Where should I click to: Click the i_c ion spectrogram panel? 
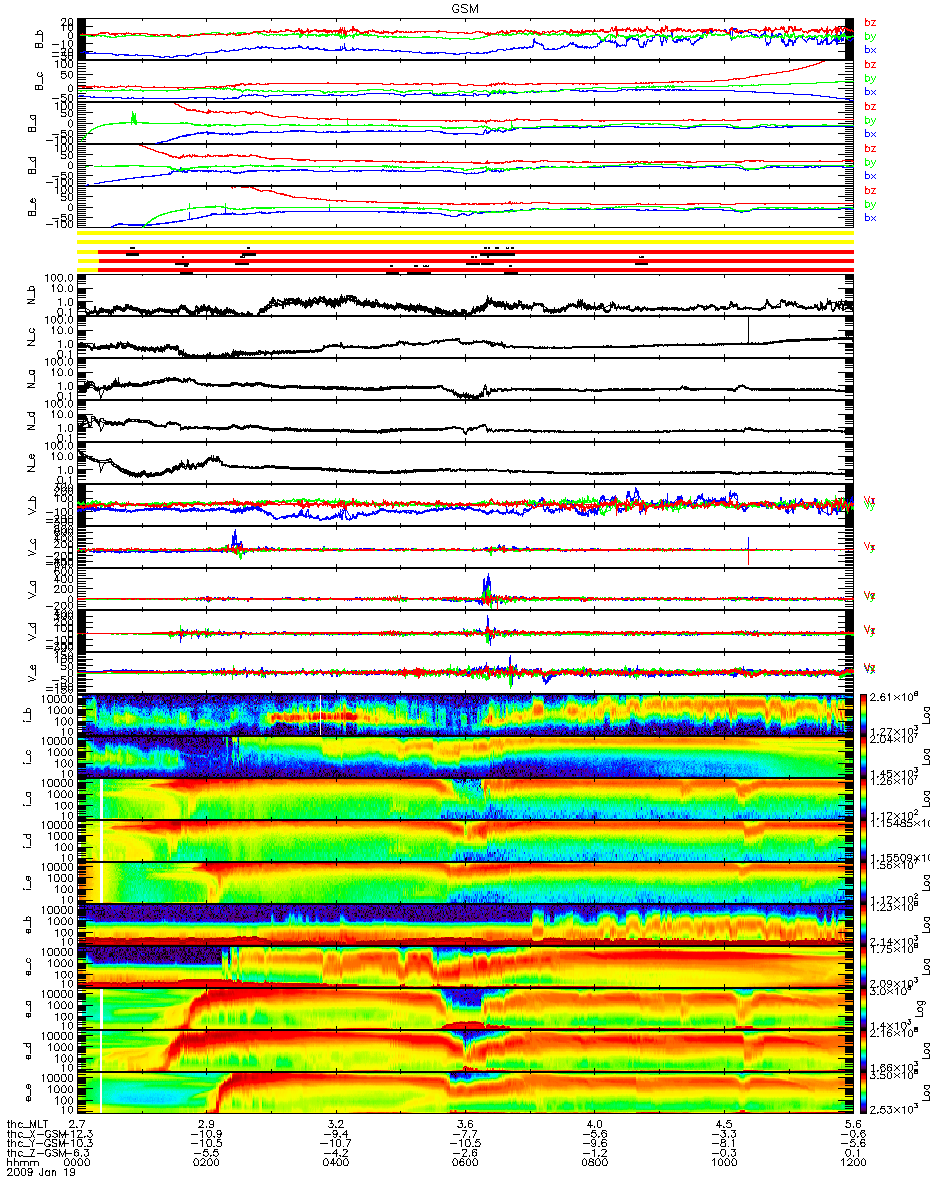(x=467, y=757)
